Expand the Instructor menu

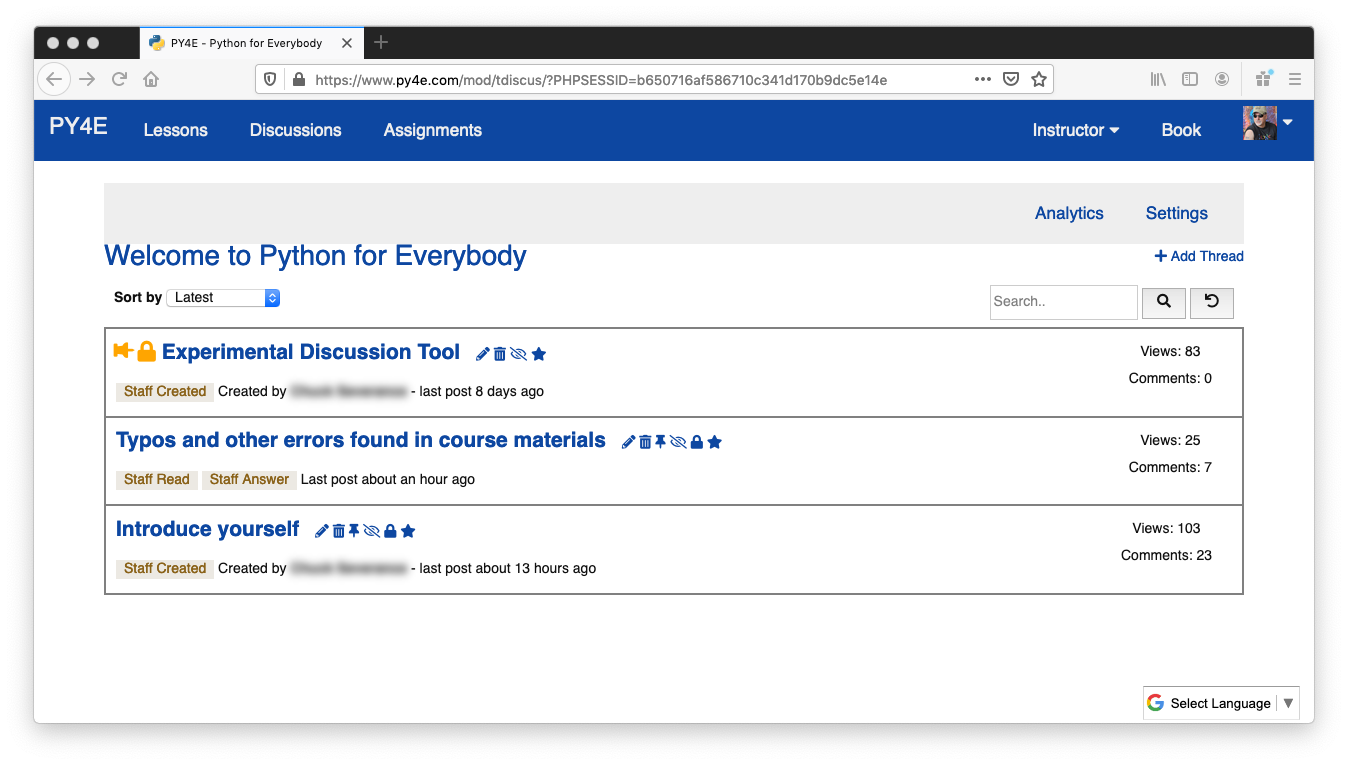tap(1075, 130)
